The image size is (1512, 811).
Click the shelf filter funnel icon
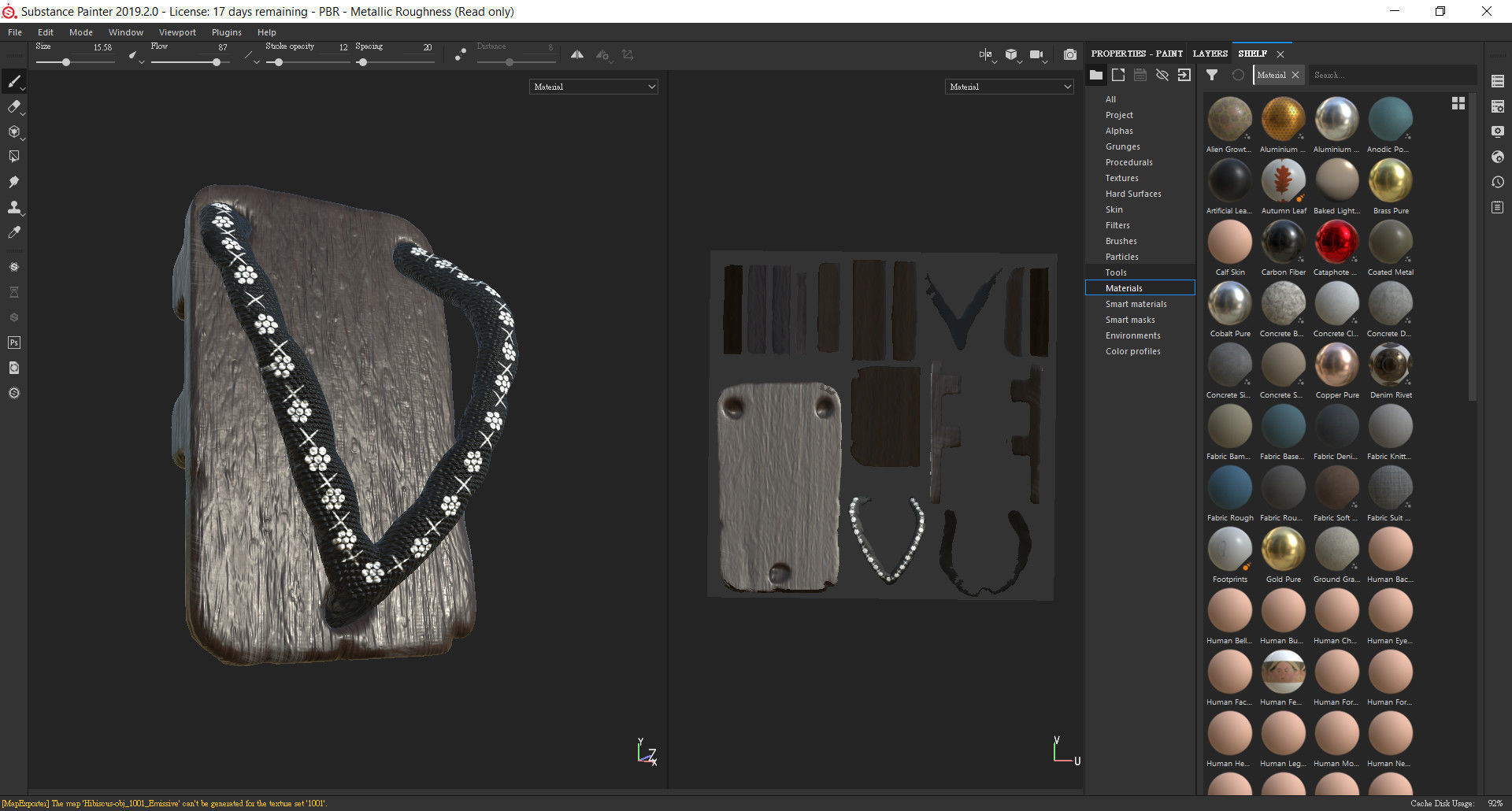1212,75
